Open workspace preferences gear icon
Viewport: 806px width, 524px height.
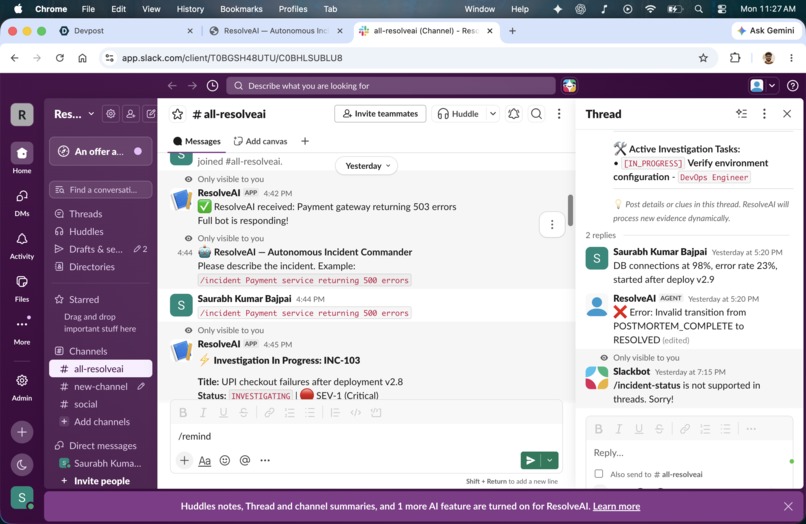click(x=111, y=114)
